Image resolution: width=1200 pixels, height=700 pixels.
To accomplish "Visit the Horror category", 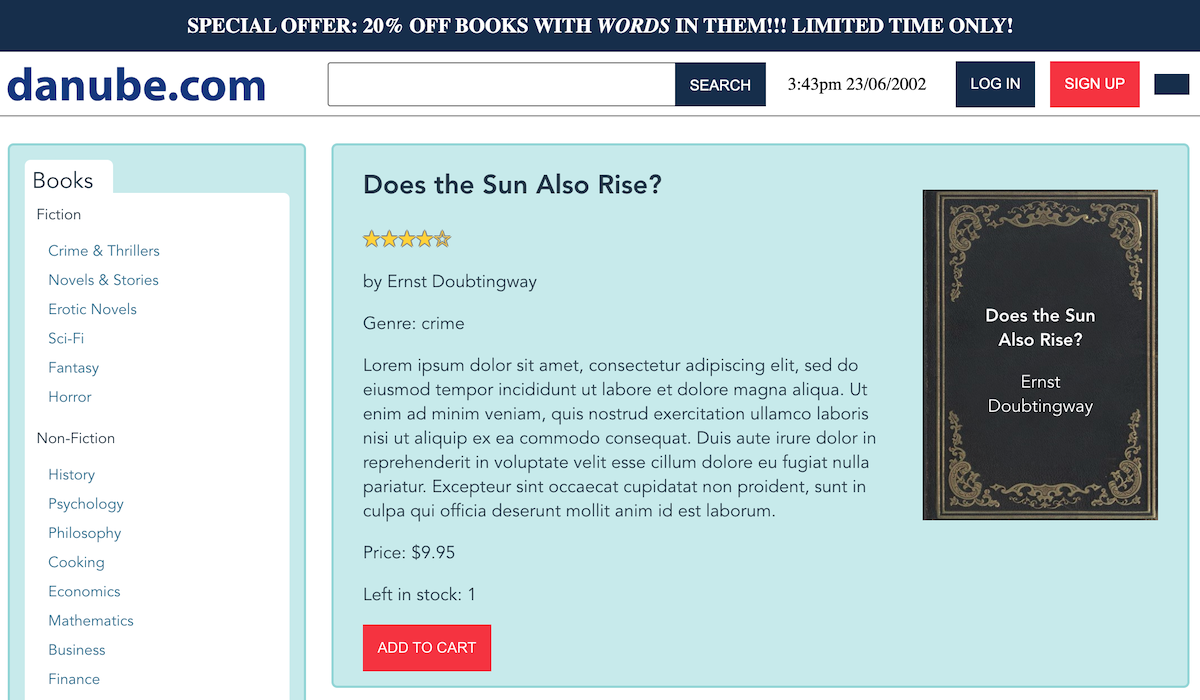I will pos(70,397).
